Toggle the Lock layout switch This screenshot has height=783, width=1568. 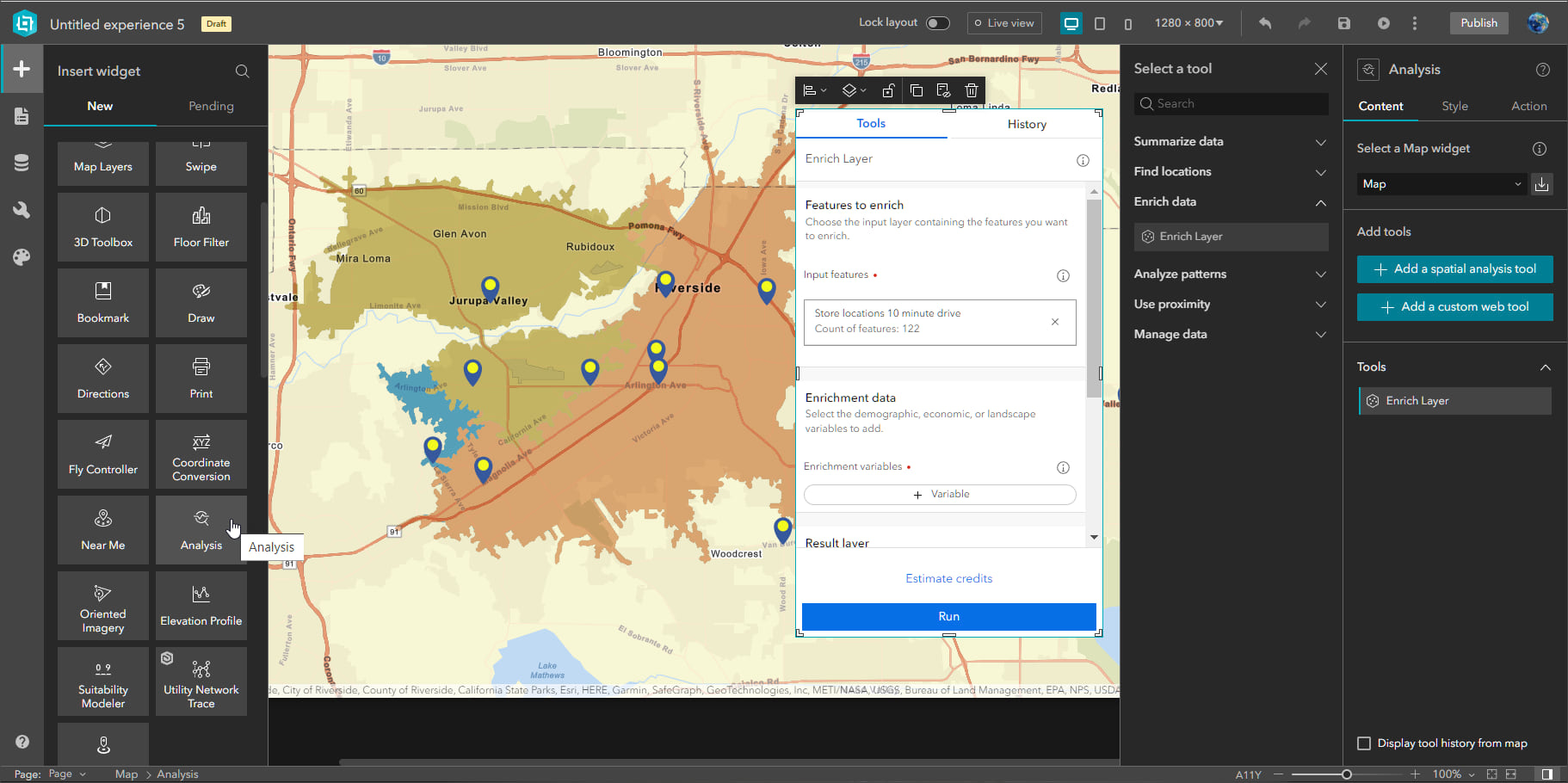pos(937,23)
